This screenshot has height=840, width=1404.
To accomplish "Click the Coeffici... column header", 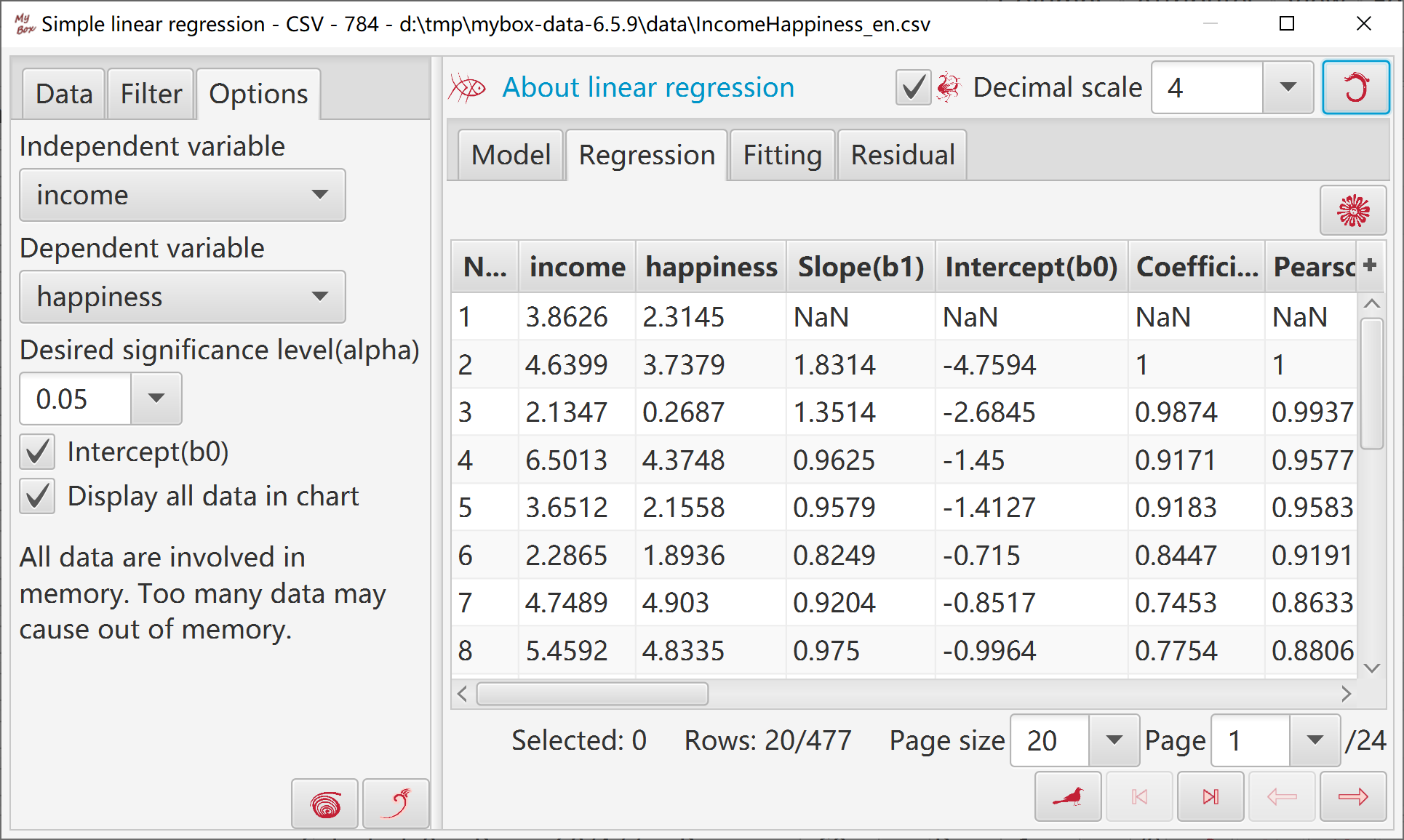I will point(1197,267).
